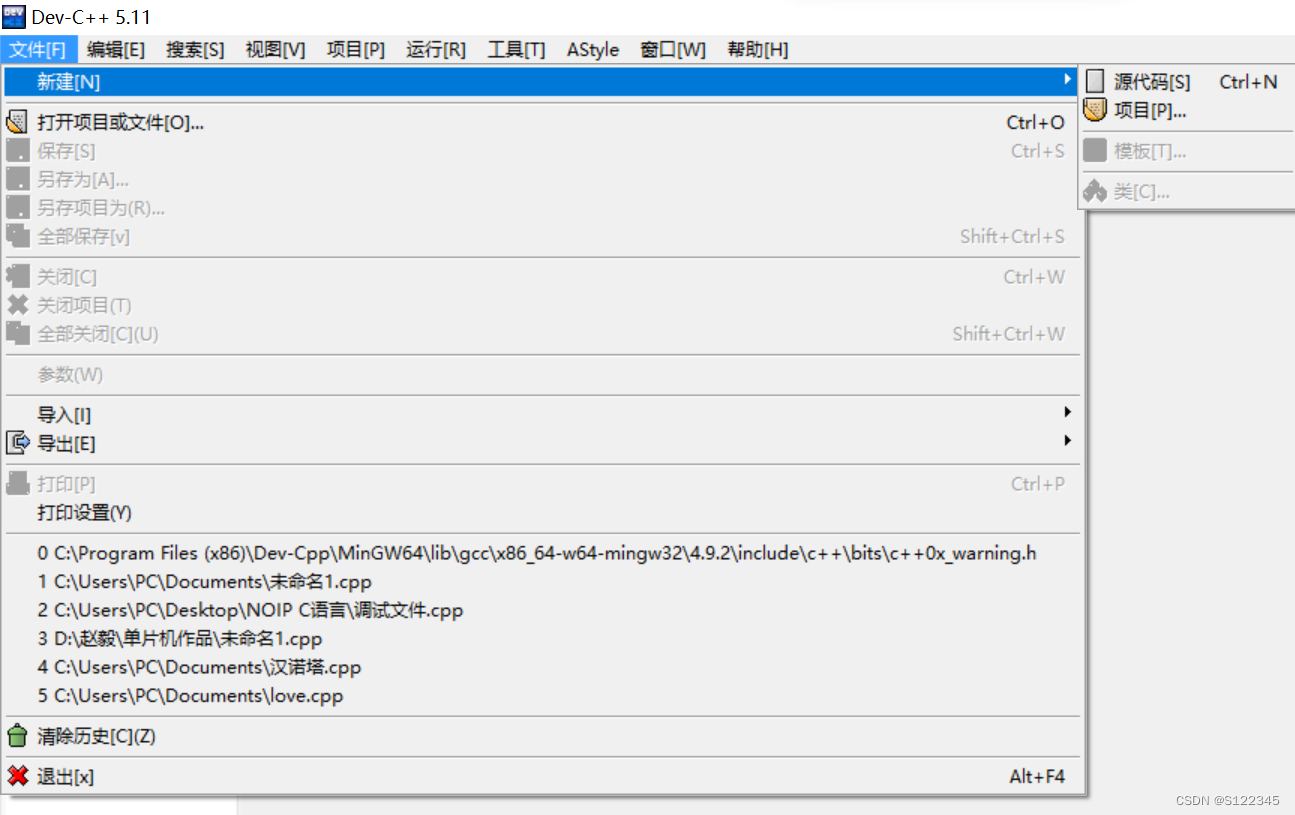Choose 打印[P] menu entry
Viewport: 1295px width, 815px height.
pos(541,484)
